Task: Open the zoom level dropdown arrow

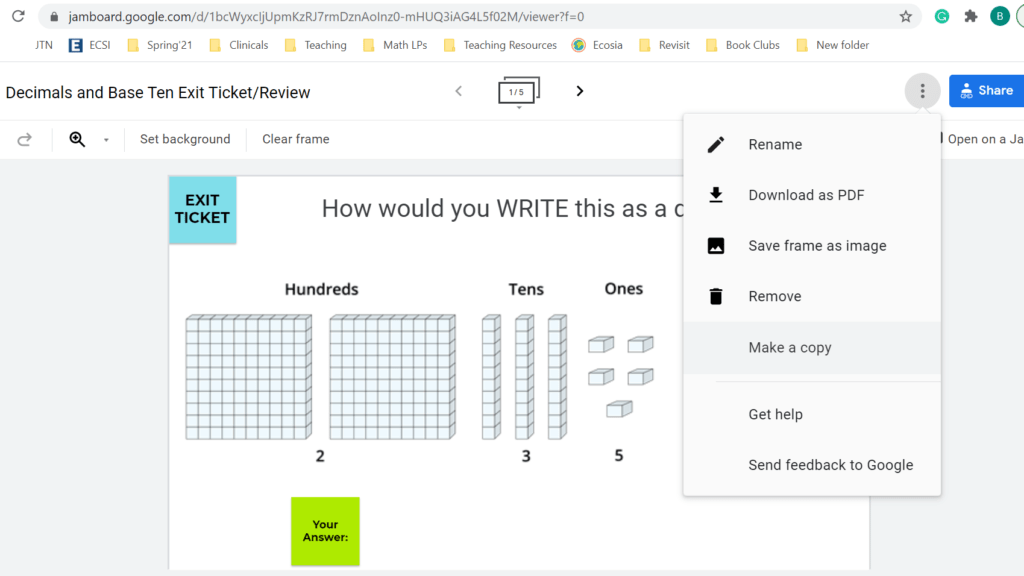Action: click(105, 139)
